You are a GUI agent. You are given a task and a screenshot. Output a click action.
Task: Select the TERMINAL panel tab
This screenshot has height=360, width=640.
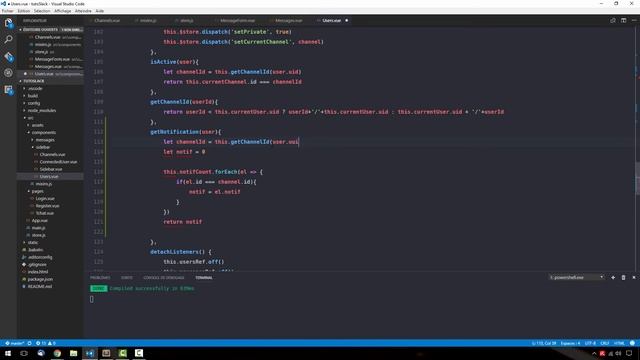click(x=204, y=278)
